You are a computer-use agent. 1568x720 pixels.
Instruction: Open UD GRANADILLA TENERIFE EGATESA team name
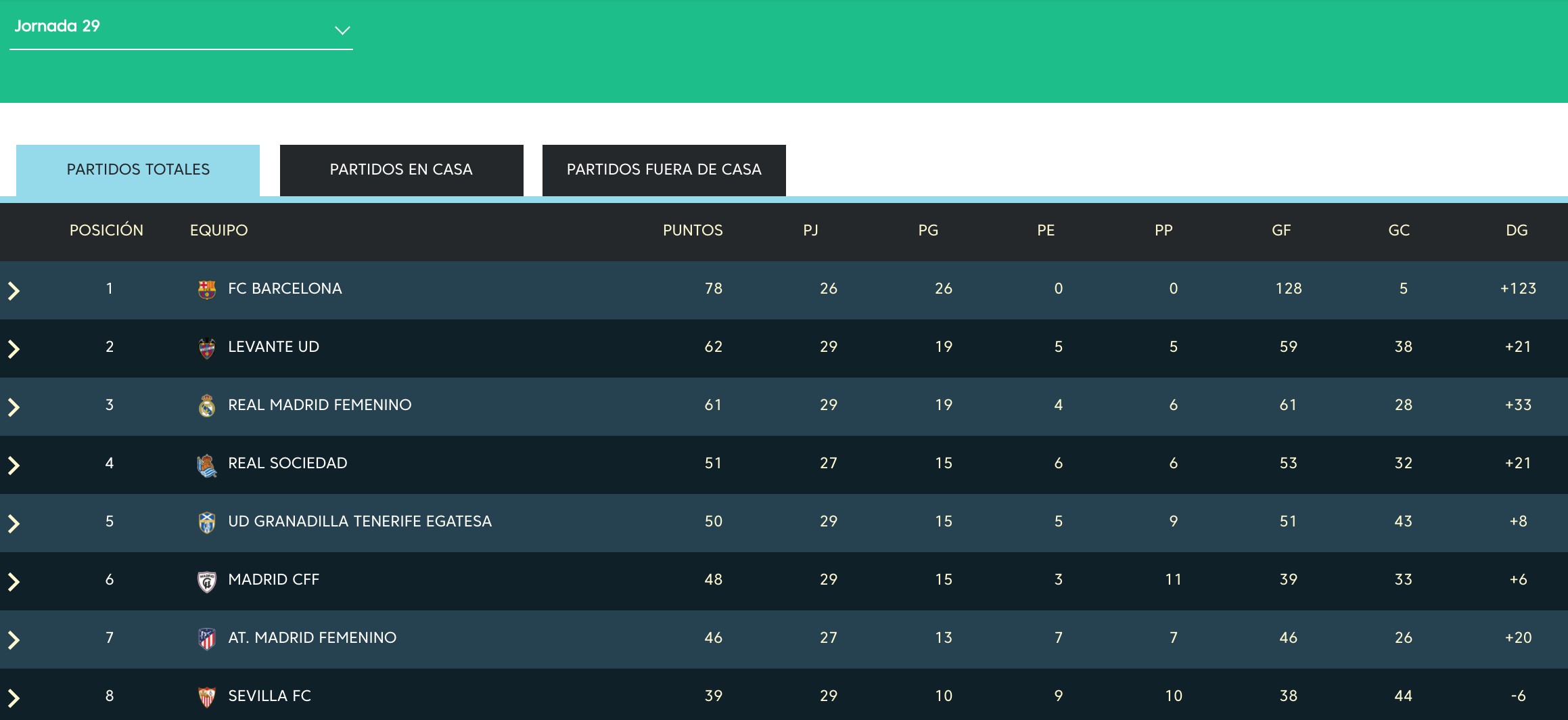[360, 522]
